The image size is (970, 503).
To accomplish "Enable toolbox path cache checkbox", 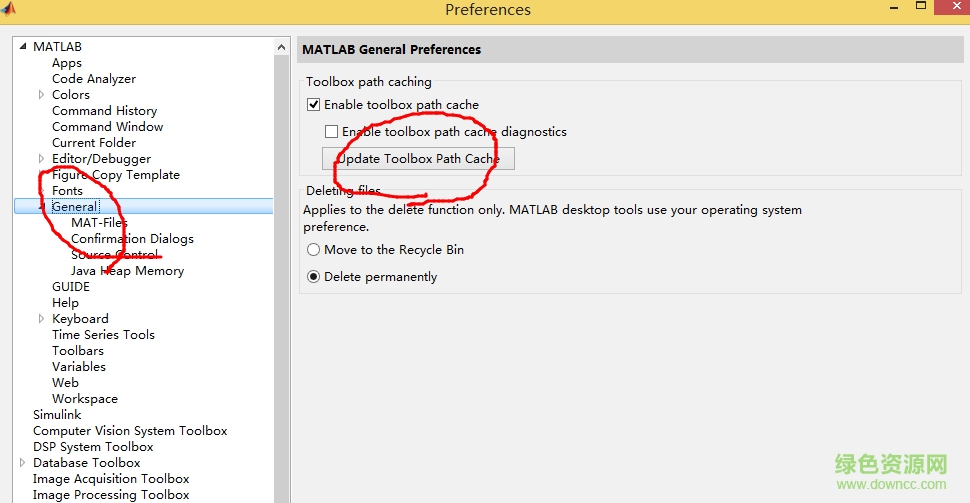I will click(314, 105).
